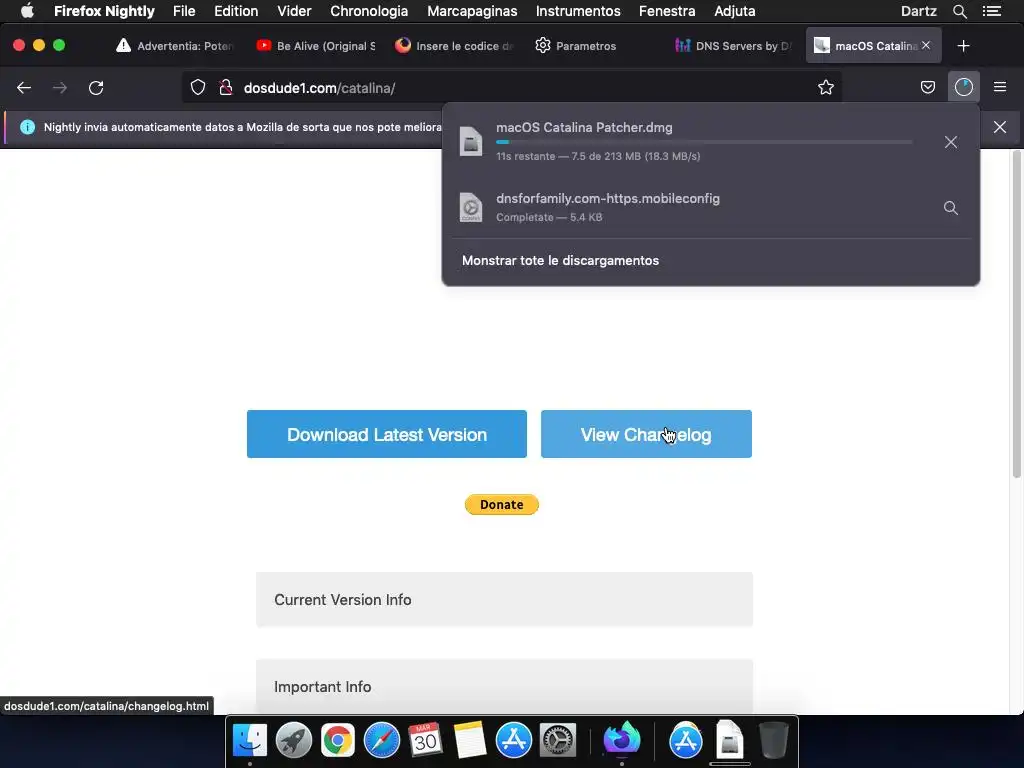The width and height of the screenshot is (1024, 768).
Task: Open the Edition menu
Action: coord(236,11)
